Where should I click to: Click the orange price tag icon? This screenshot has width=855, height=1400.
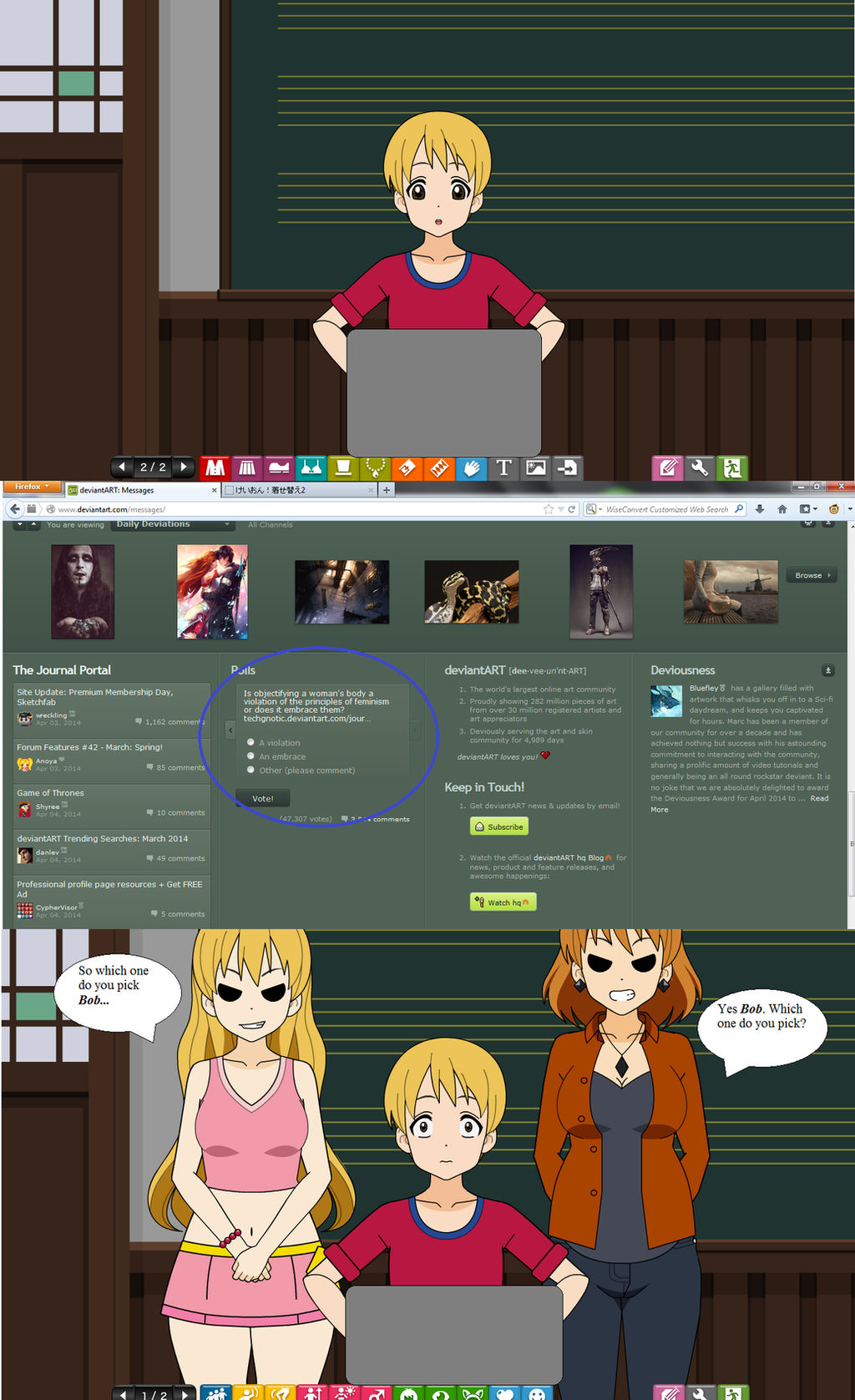coord(407,468)
